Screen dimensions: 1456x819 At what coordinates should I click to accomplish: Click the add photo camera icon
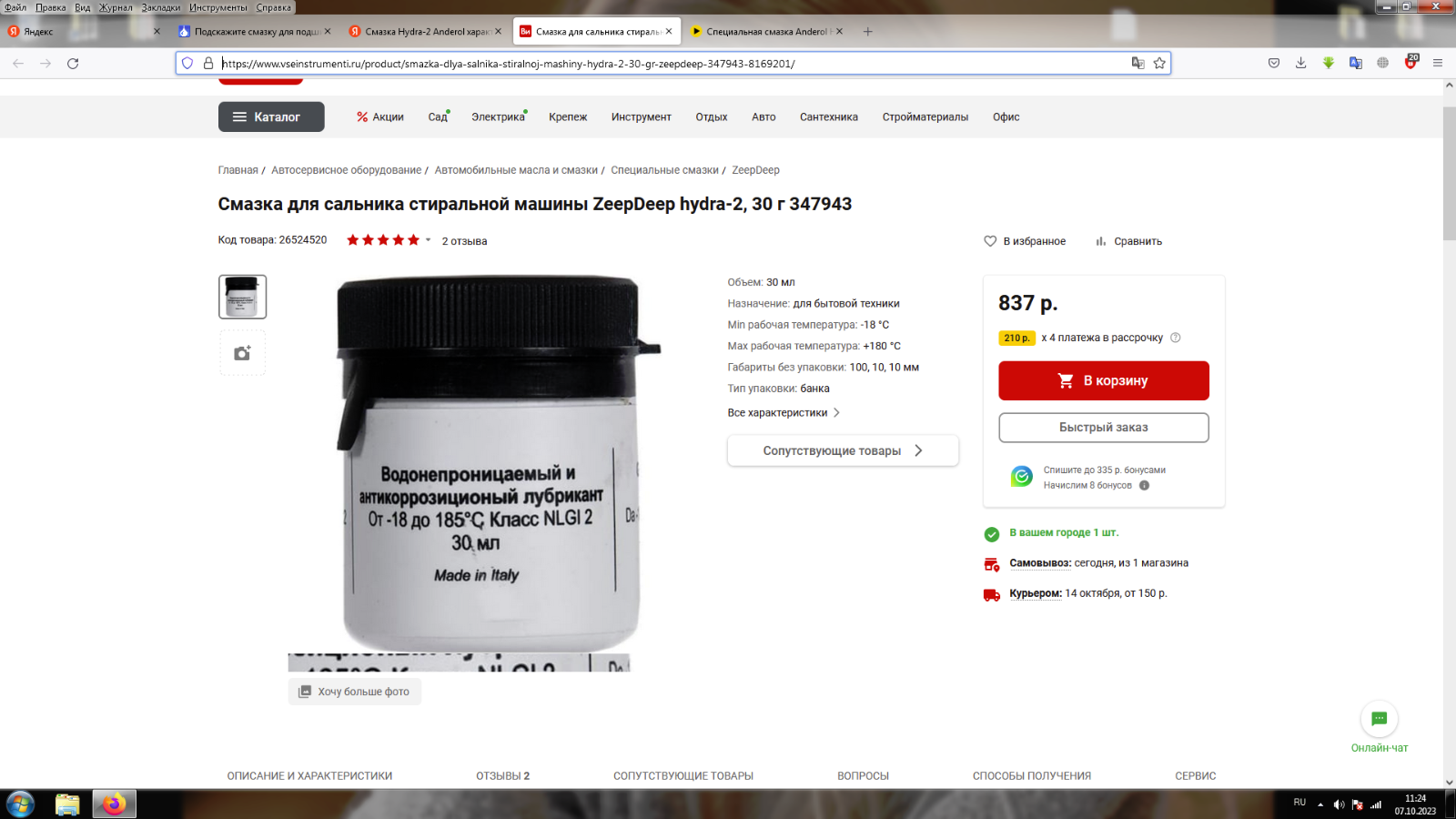[242, 353]
